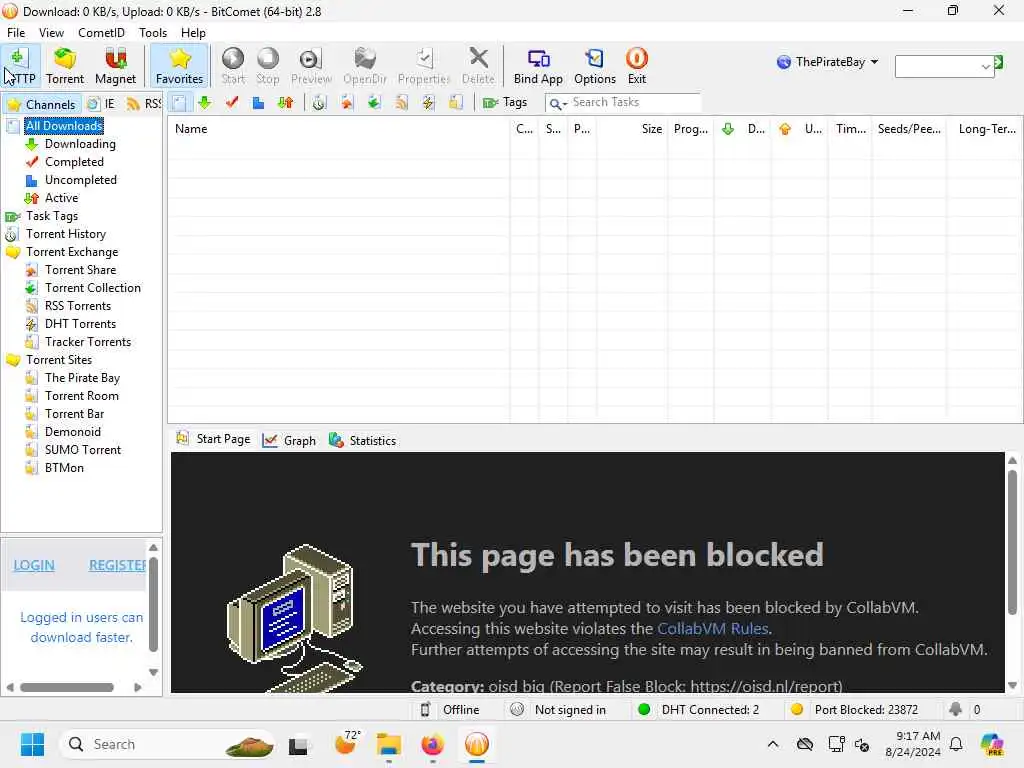1024x768 pixels.
Task: Click the Bind App toolbar button
Action: (x=538, y=66)
